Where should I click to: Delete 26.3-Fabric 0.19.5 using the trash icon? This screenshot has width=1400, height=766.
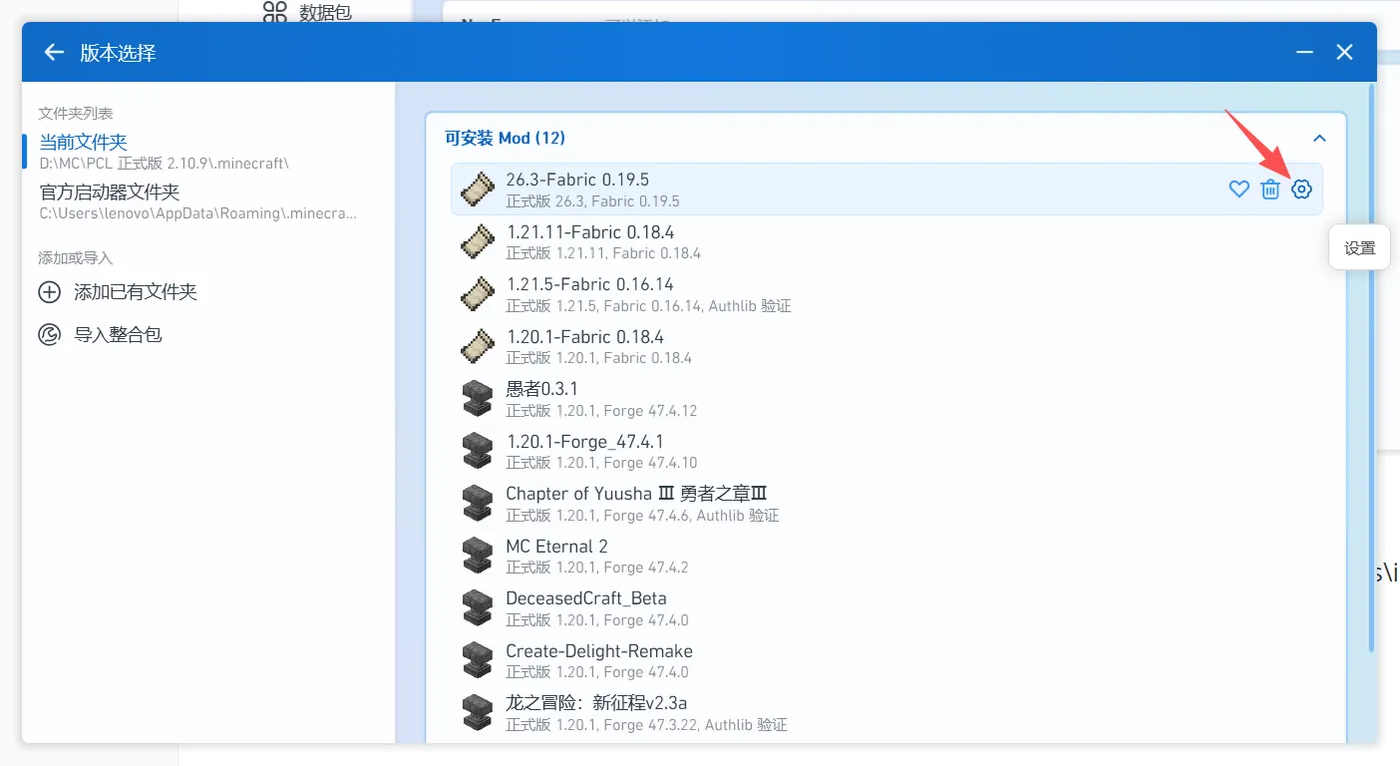tap(1270, 189)
